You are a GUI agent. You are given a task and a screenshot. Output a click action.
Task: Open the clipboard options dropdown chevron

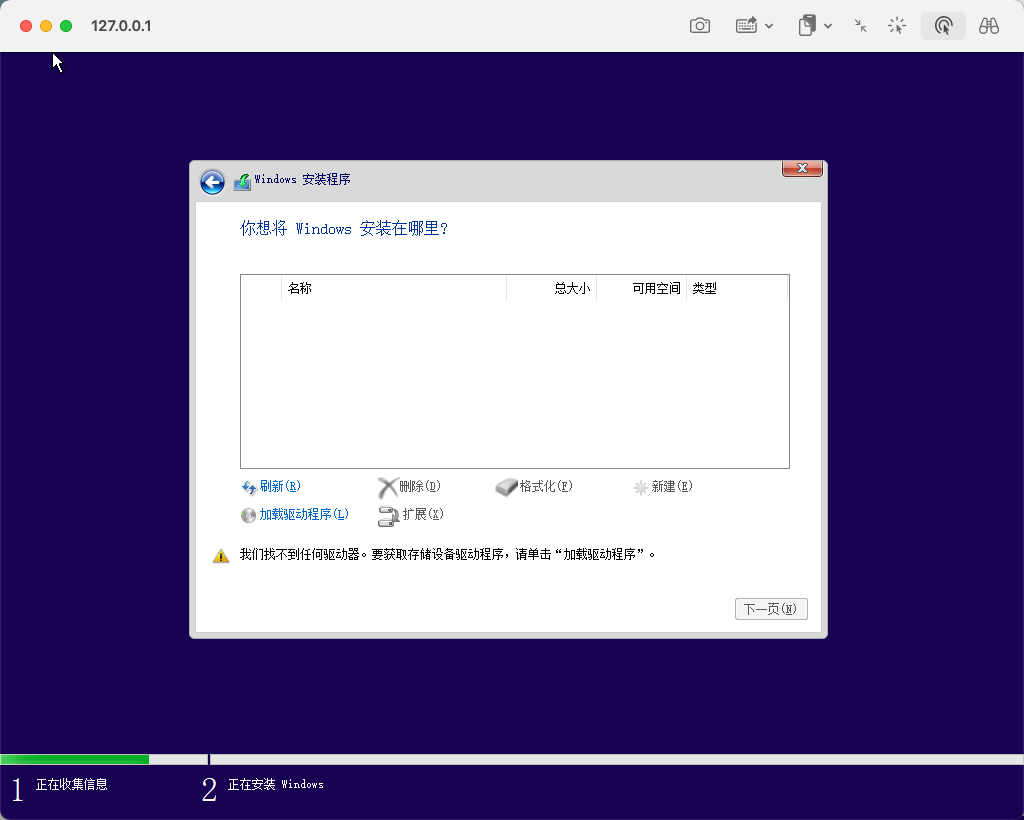pyautogui.click(x=829, y=26)
